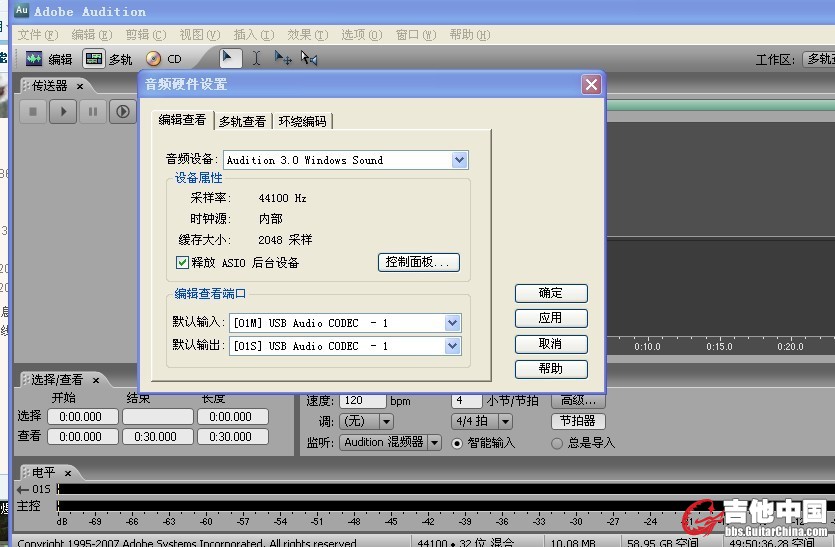
Task: Click the 帮助 button in dialog
Action: tap(551, 369)
